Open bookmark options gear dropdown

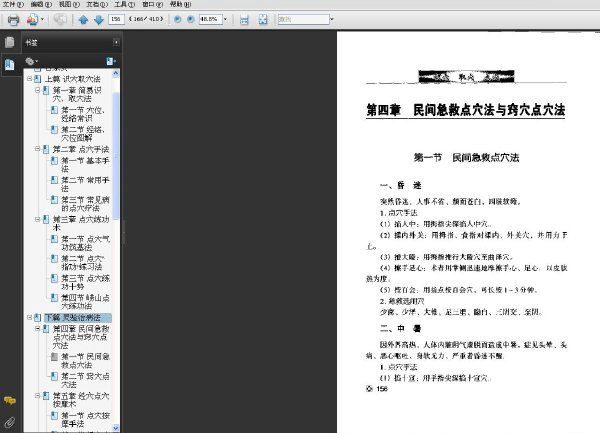(x=32, y=61)
